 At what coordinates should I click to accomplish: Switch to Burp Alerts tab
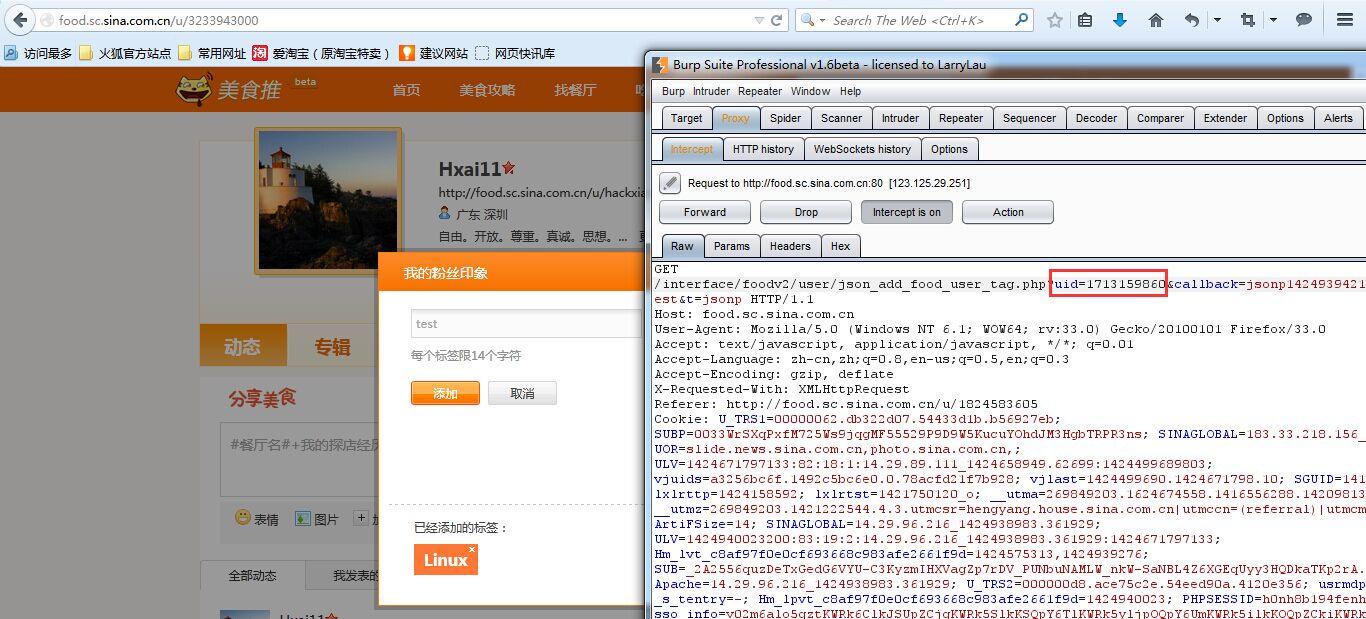[1338, 118]
